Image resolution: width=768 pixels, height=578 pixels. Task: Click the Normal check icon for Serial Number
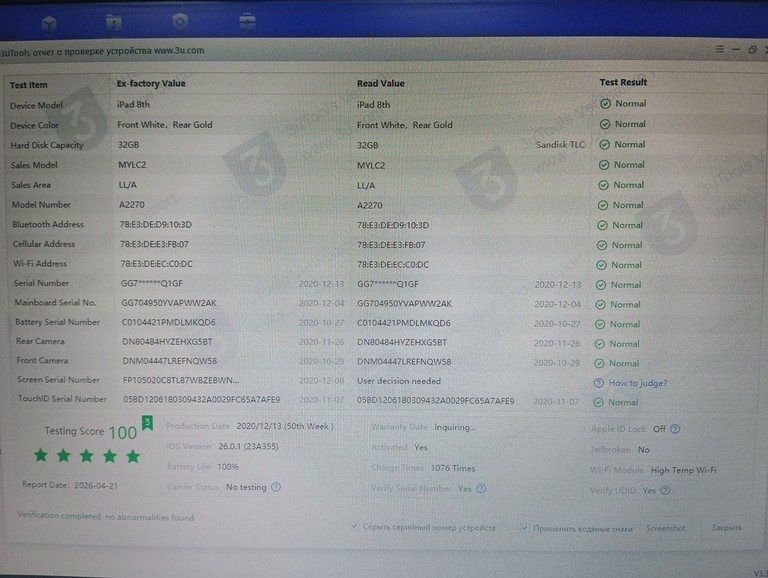coord(601,285)
